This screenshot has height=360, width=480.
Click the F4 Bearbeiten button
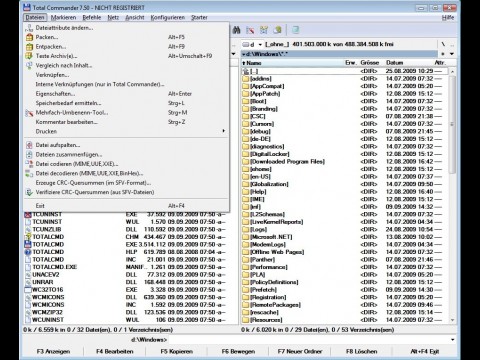(x=115, y=351)
